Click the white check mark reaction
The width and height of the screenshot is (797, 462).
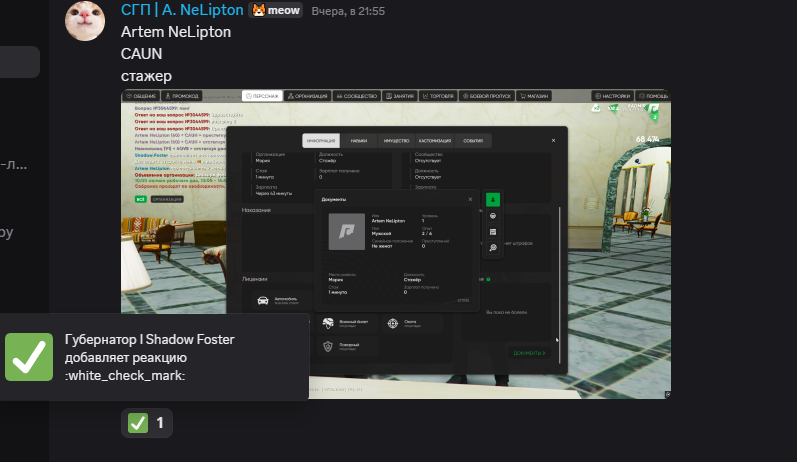tap(147, 423)
